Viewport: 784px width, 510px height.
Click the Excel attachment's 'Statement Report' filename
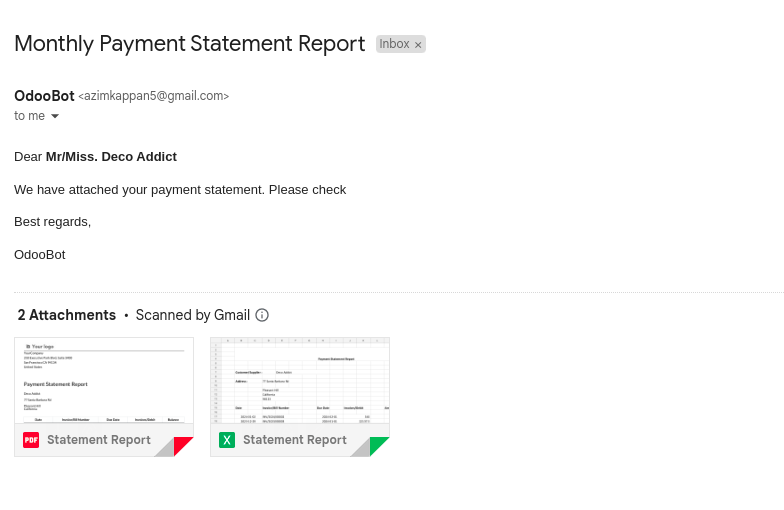295,440
